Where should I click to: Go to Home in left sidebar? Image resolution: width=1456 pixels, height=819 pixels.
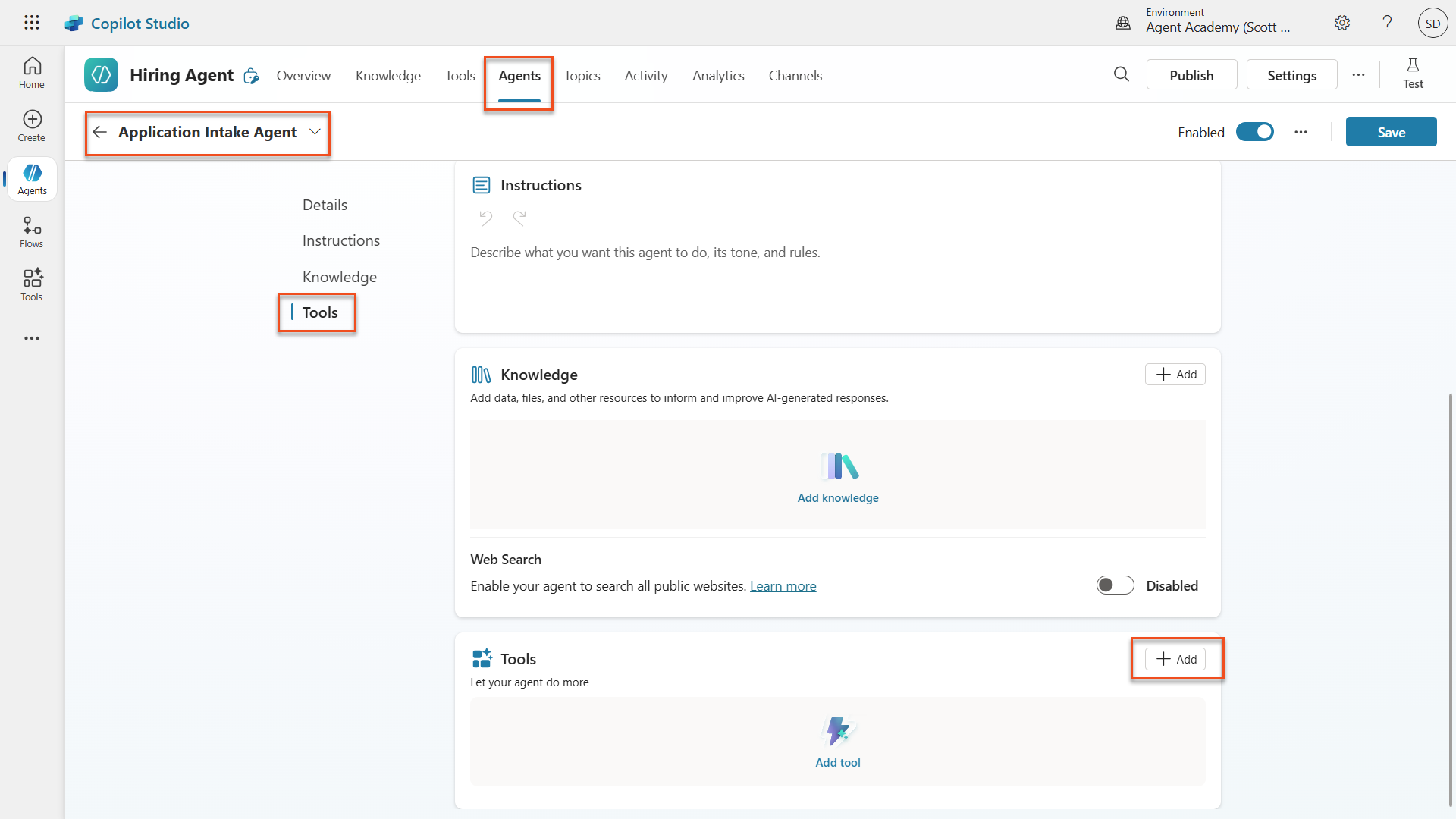(32, 73)
